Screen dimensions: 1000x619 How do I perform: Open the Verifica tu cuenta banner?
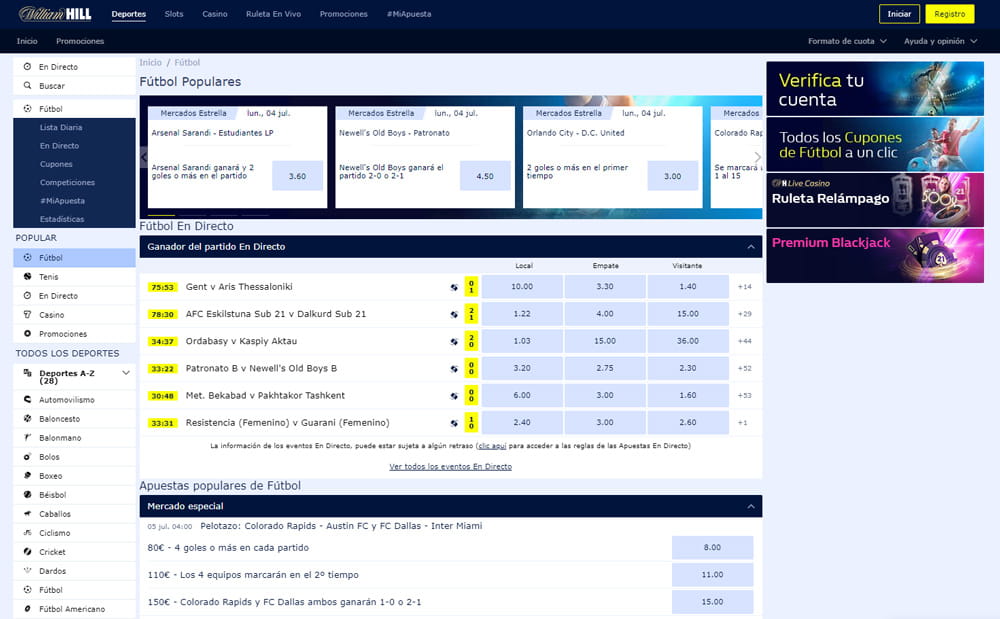(x=875, y=89)
